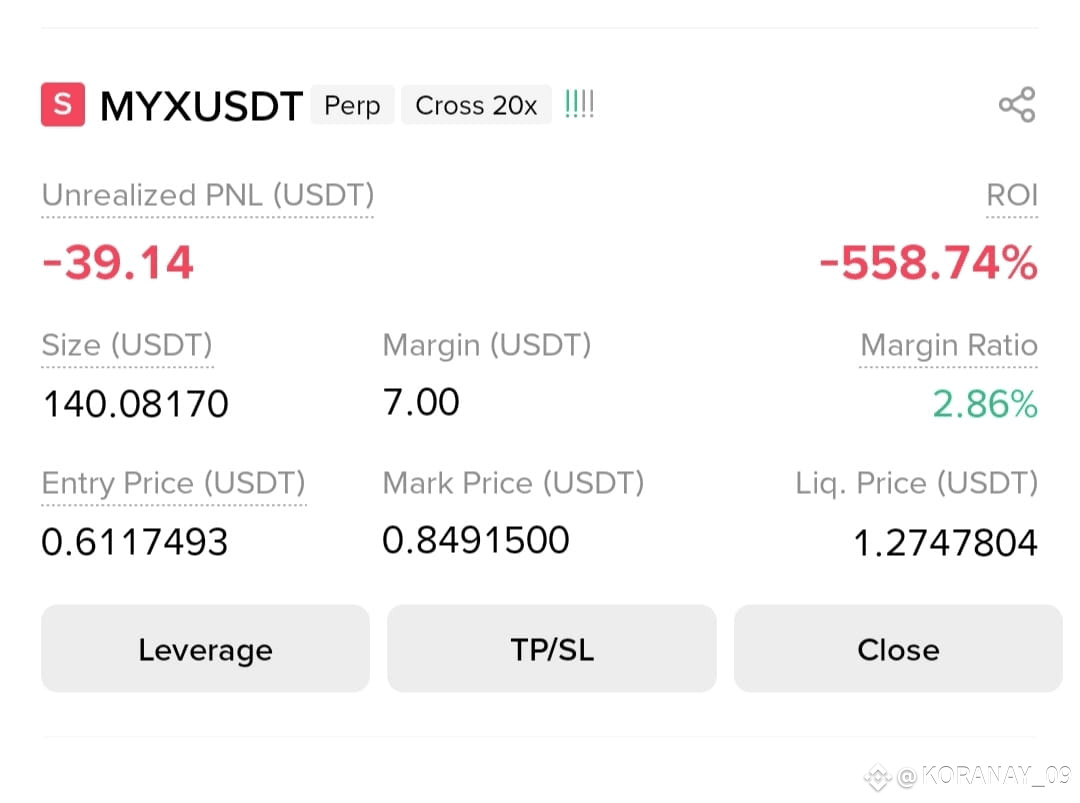Tap the green ADL indicator bars
The image size is (1080, 803).
(x=579, y=104)
